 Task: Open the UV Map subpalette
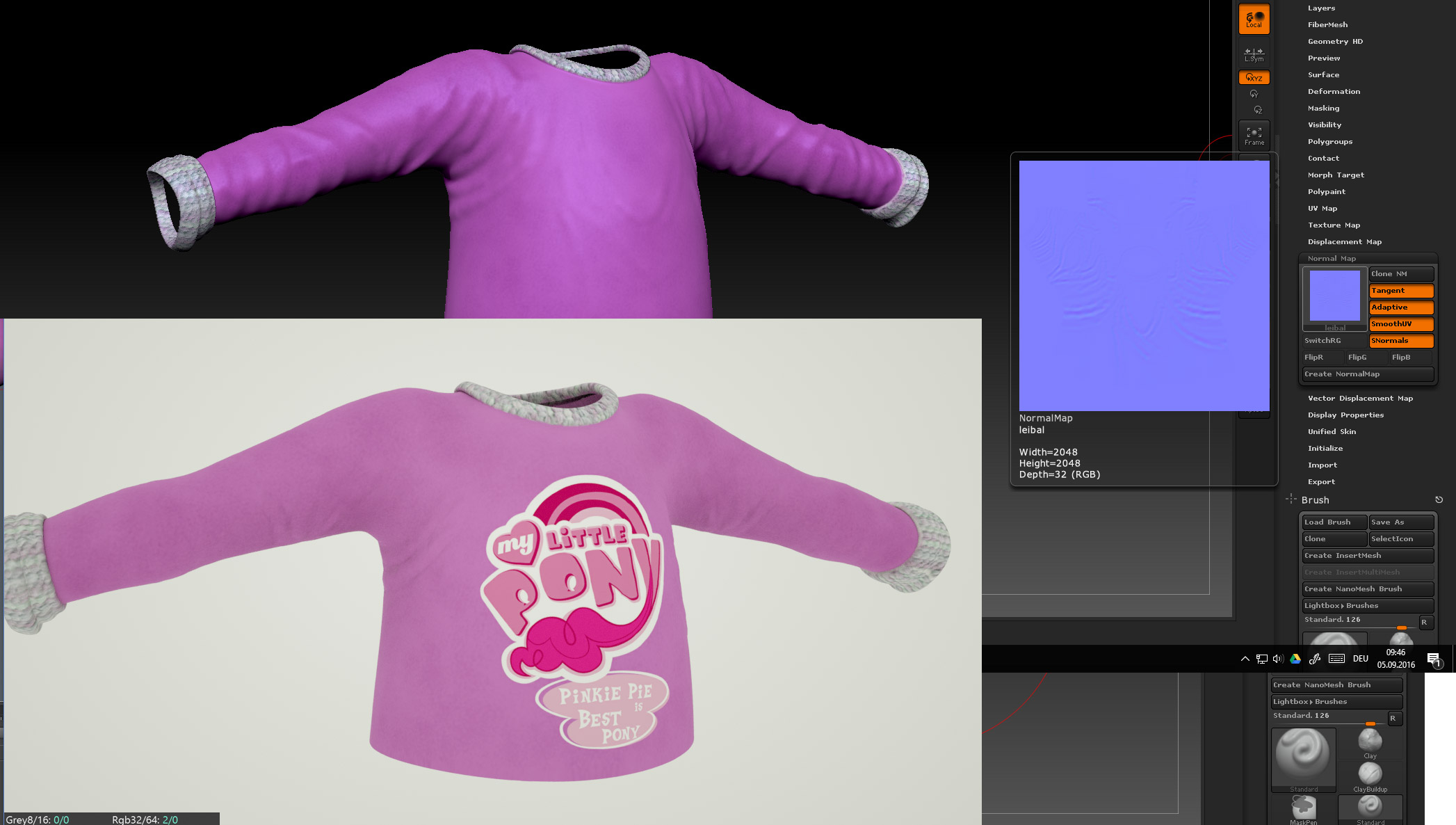(x=1322, y=209)
